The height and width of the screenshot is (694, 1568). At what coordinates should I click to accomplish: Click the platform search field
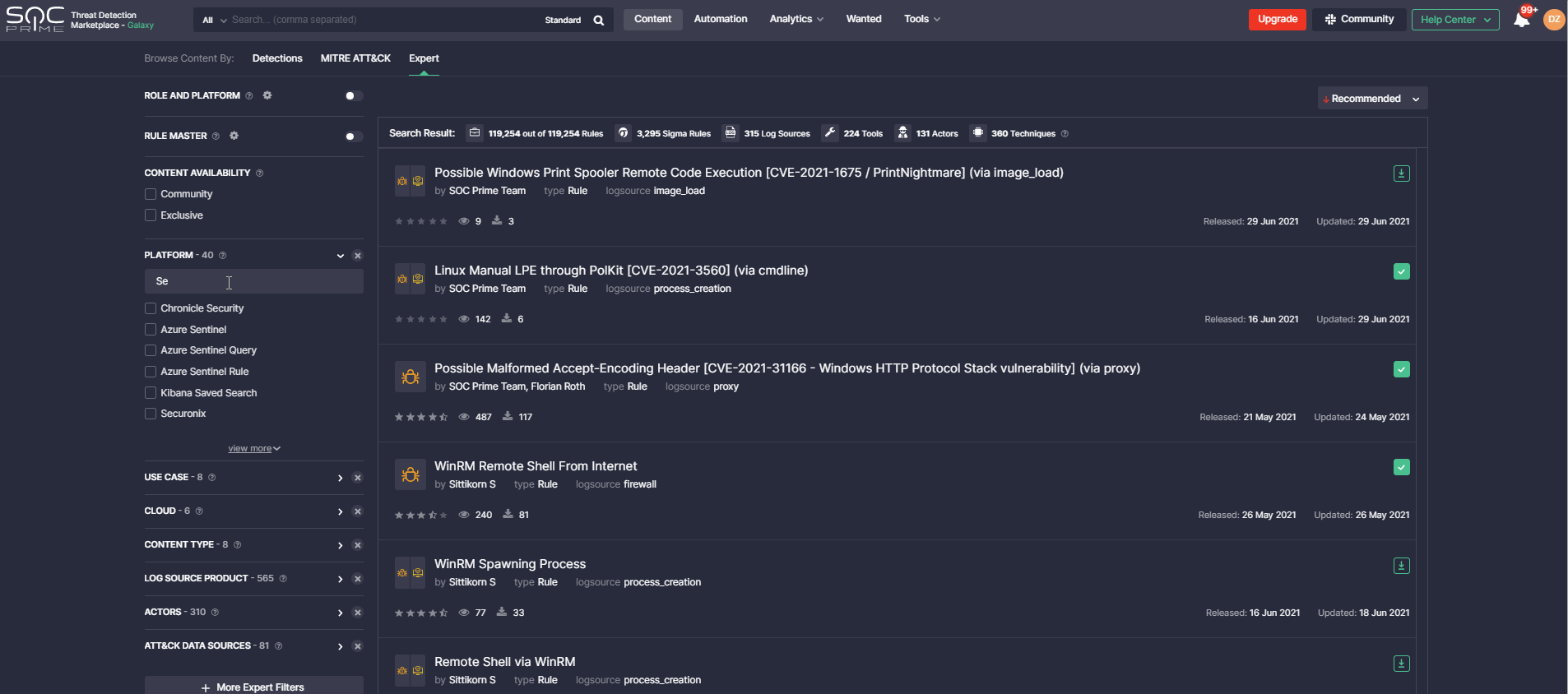click(254, 281)
